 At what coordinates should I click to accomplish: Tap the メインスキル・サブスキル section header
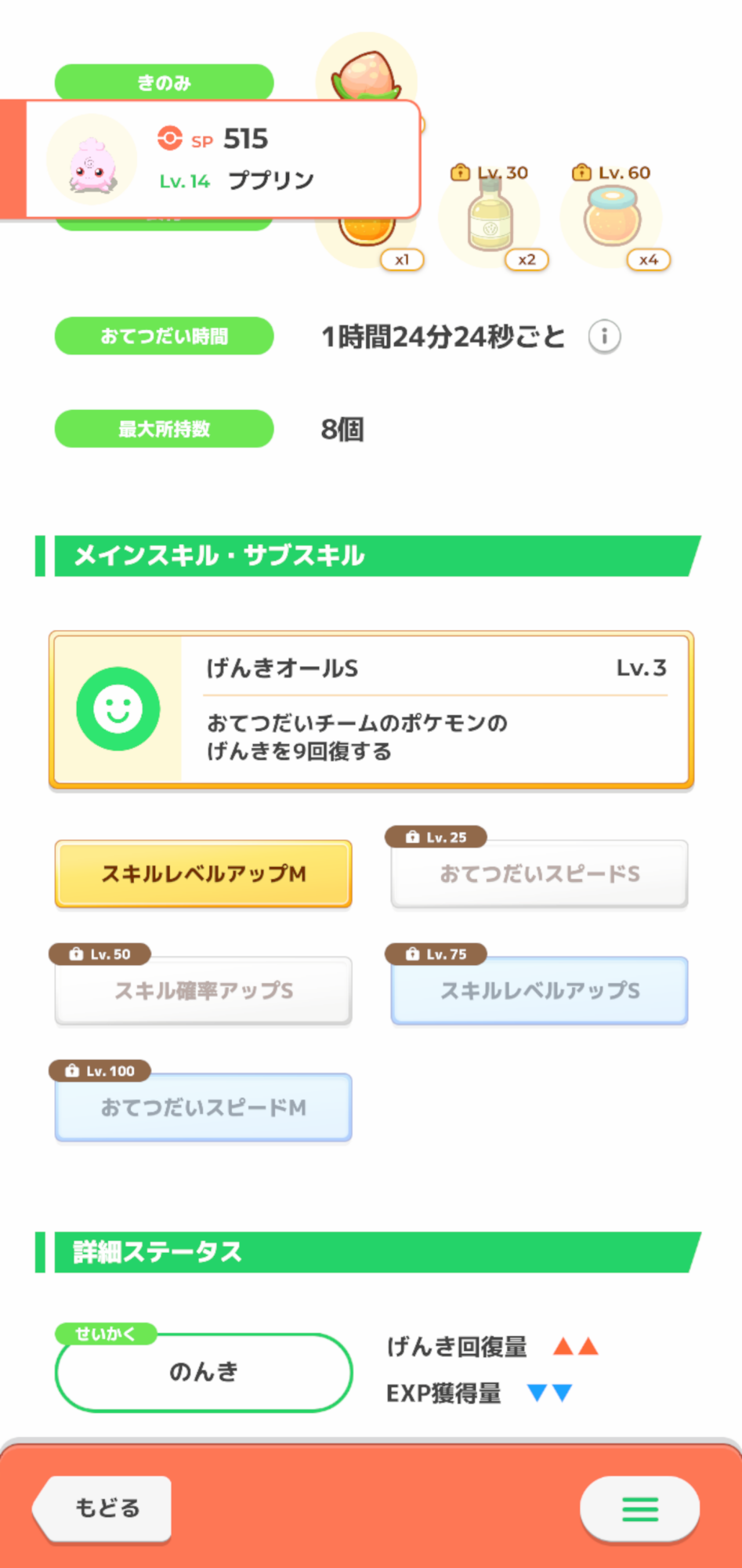coord(368,556)
